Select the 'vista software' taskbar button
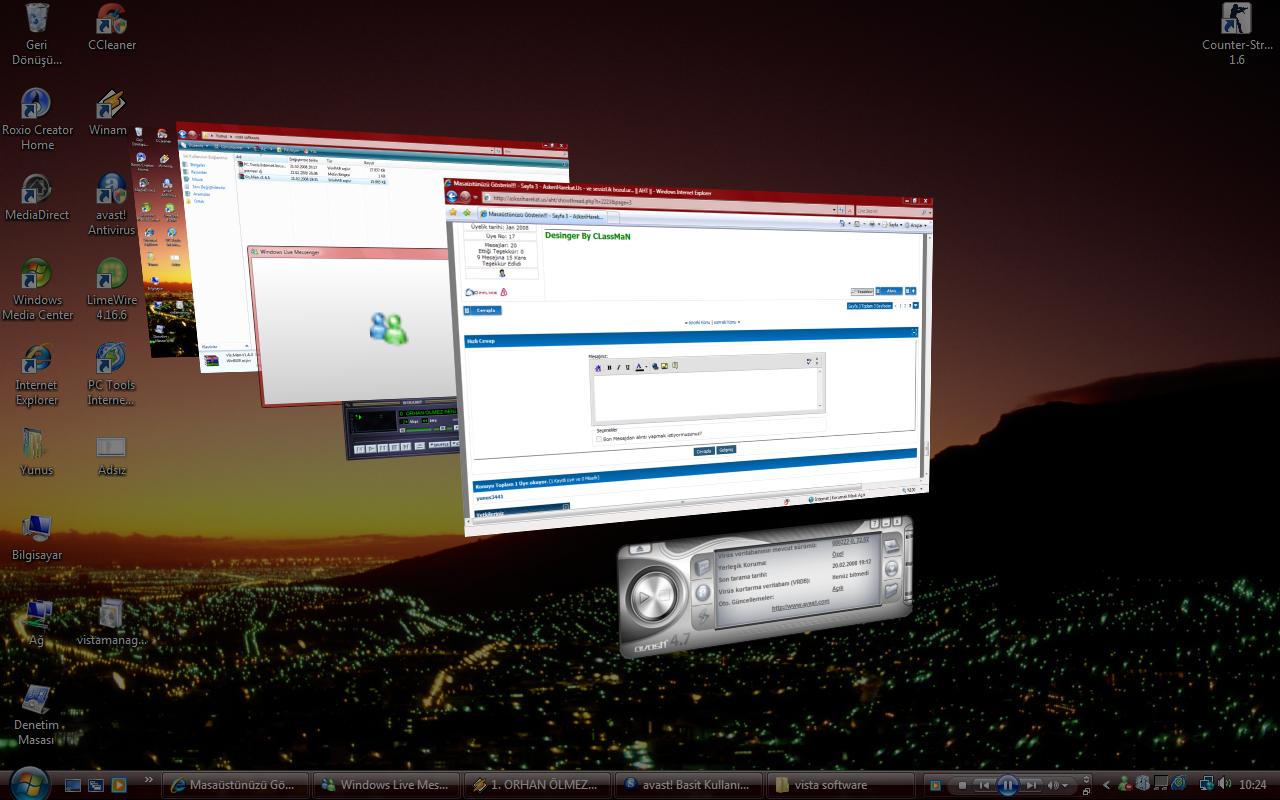1280x800 pixels. click(840, 785)
